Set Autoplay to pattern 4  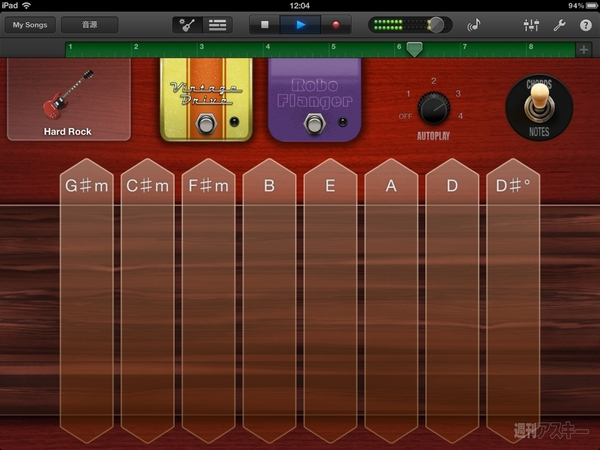pos(460,116)
